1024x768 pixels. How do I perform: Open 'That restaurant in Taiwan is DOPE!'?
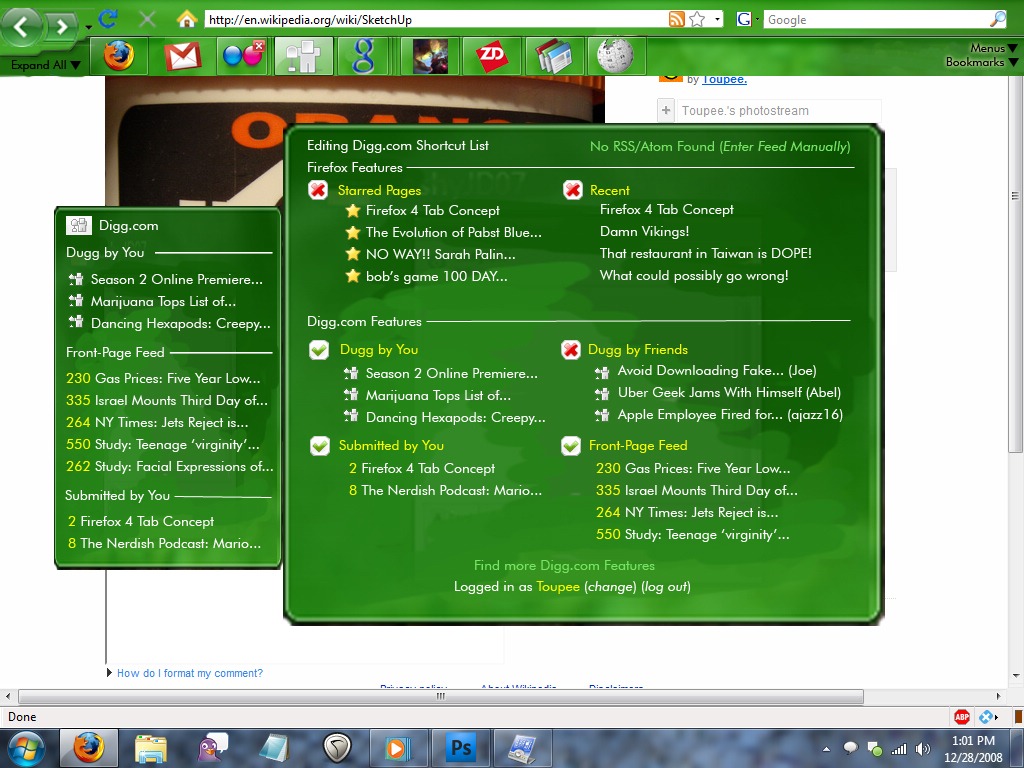tap(705, 253)
